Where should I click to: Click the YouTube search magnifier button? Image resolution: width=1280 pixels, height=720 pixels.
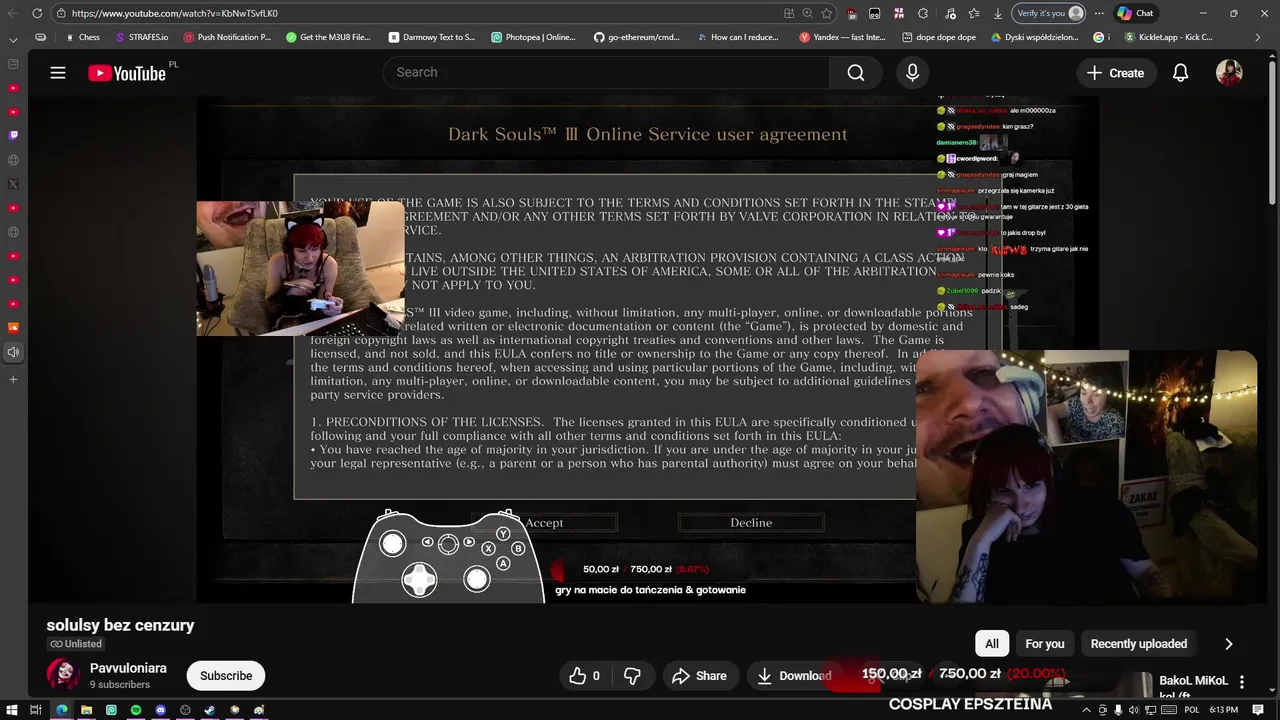click(x=856, y=73)
